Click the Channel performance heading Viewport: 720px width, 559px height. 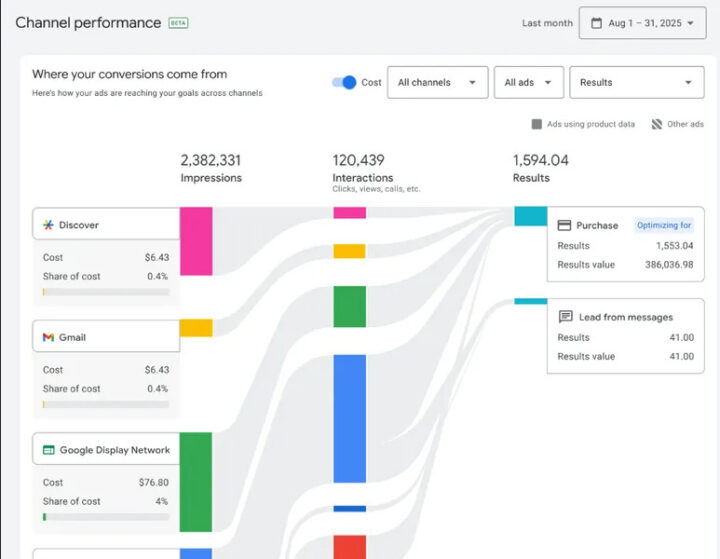[x=88, y=23]
